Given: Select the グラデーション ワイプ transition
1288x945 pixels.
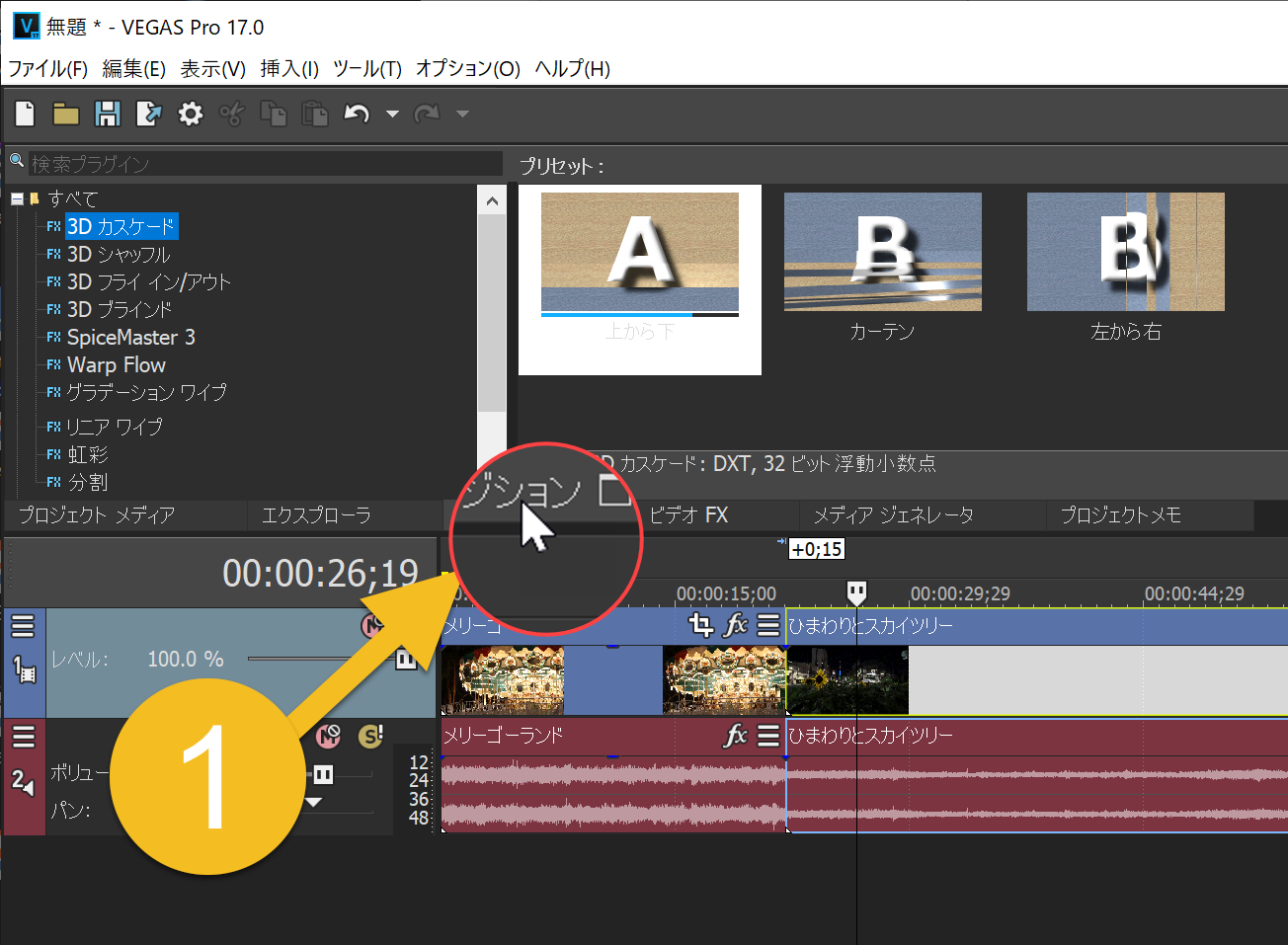Looking at the screenshot, I should point(146,392).
